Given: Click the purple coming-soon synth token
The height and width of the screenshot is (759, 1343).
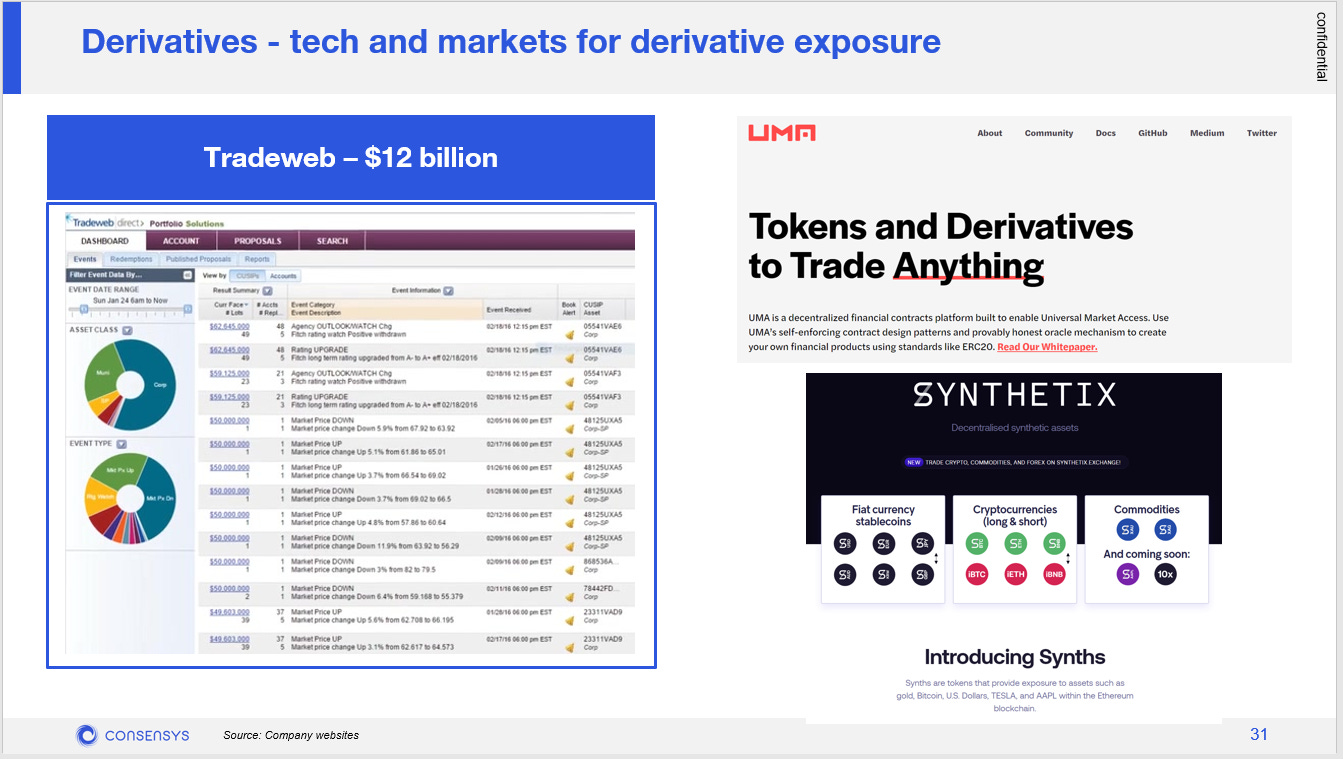Looking at the screenshot, I should click(1128, 574).
